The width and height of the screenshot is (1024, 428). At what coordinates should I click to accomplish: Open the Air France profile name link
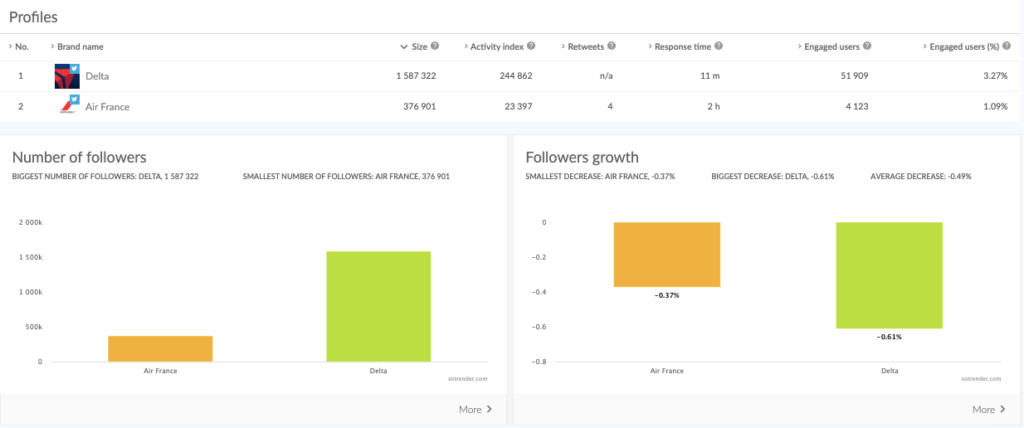click(107, 106)
